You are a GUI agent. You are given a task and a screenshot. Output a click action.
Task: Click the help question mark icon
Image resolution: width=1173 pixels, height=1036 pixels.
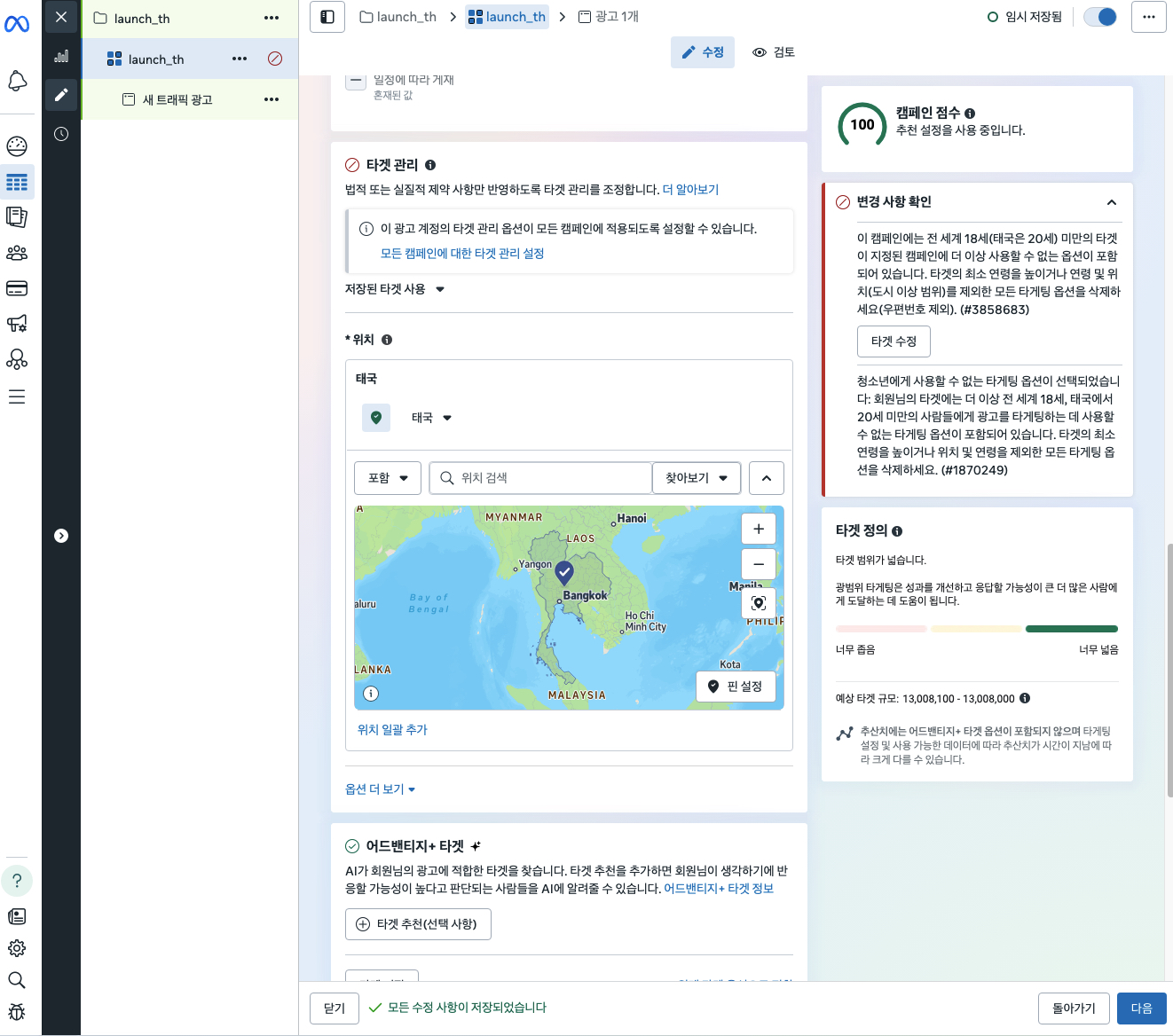pyautogui.click(x=17, y=881)
